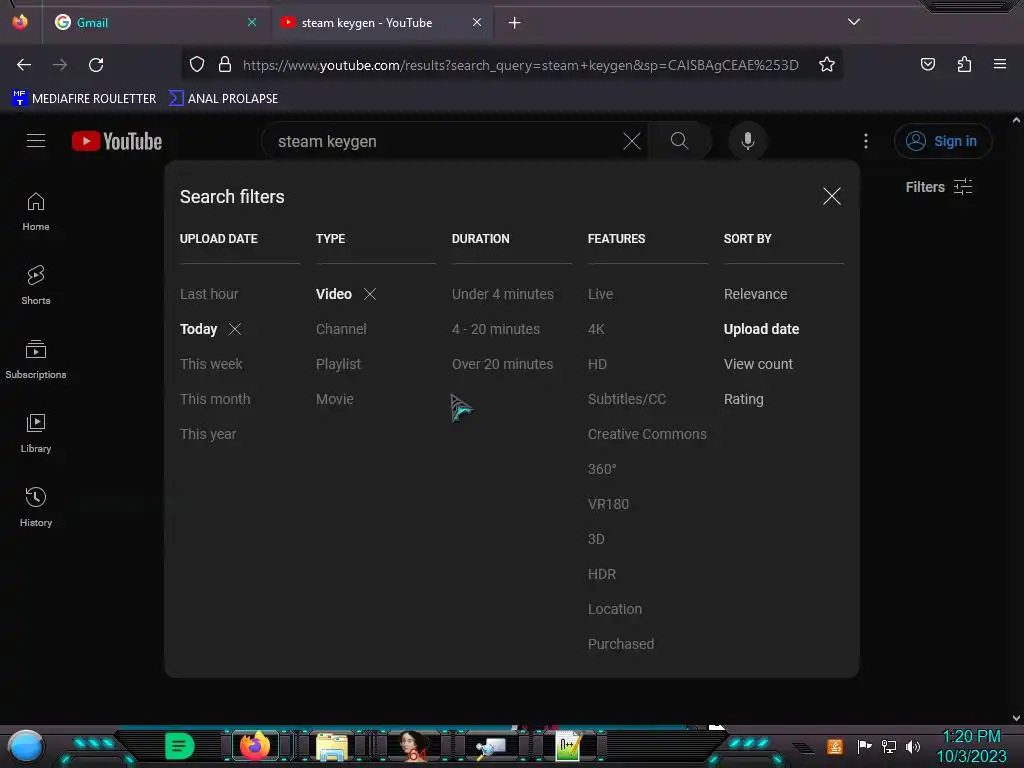Select Playlist type filter

338,364
